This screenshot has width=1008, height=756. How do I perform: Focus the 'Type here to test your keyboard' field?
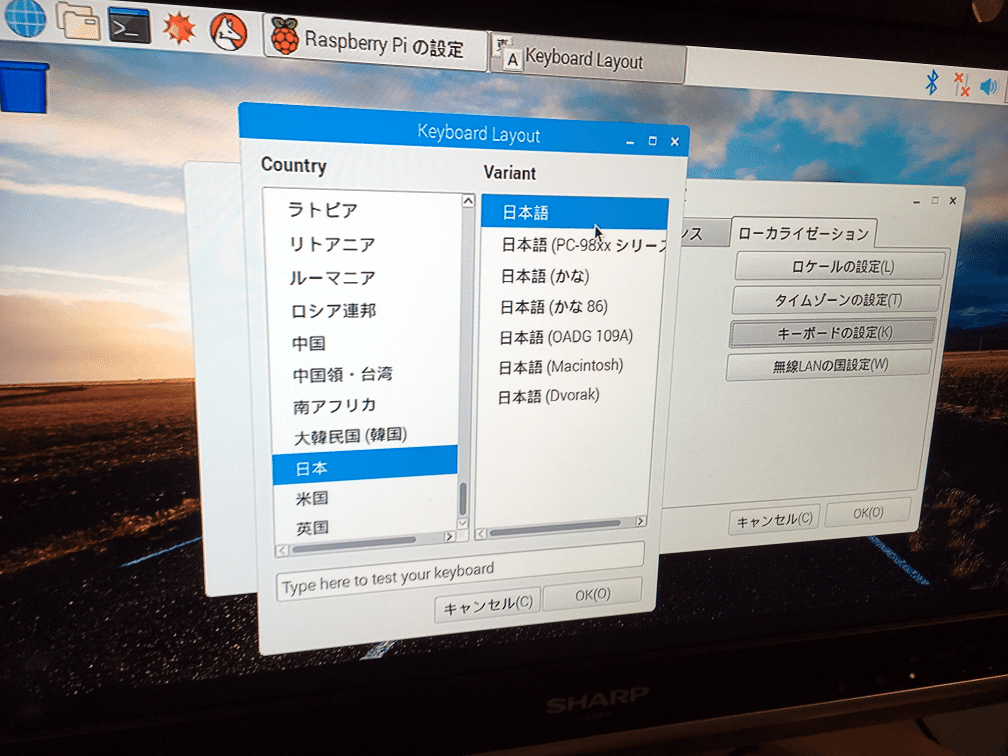coord(460,570)
